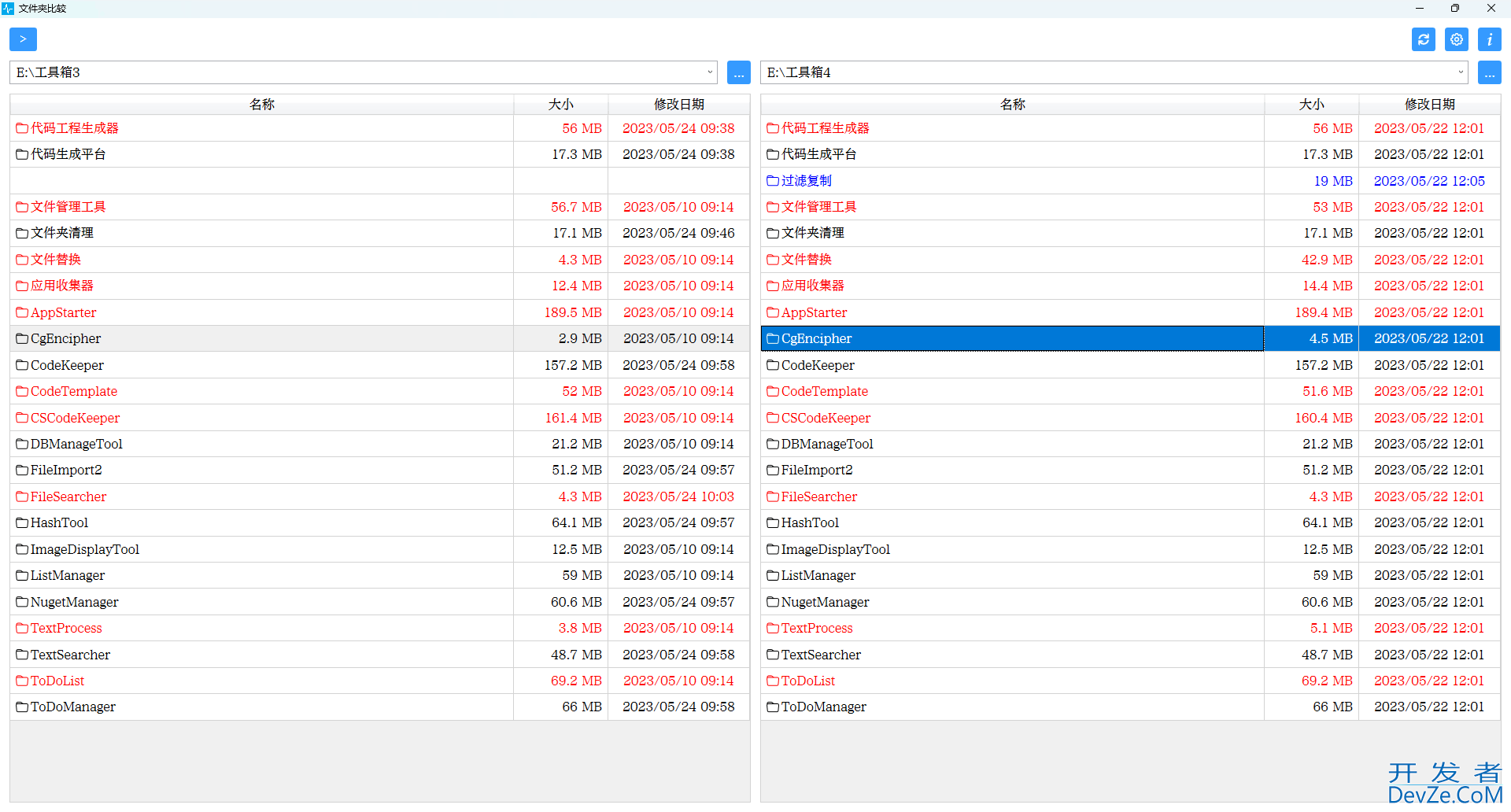Viewport: 1511px width, 812px height.
Task: Open settings via gear icon
Action: (x=1456, y=39)
